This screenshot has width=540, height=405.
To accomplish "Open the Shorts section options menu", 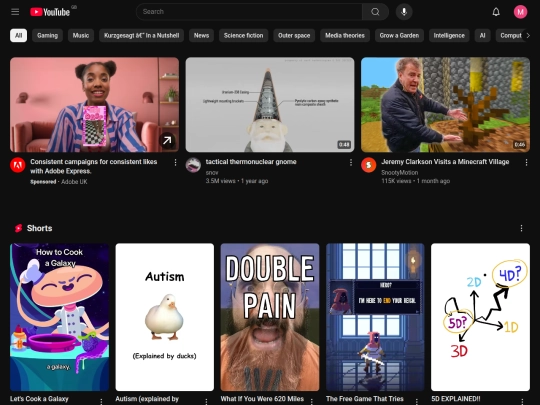I will click(x=521, y=228).
